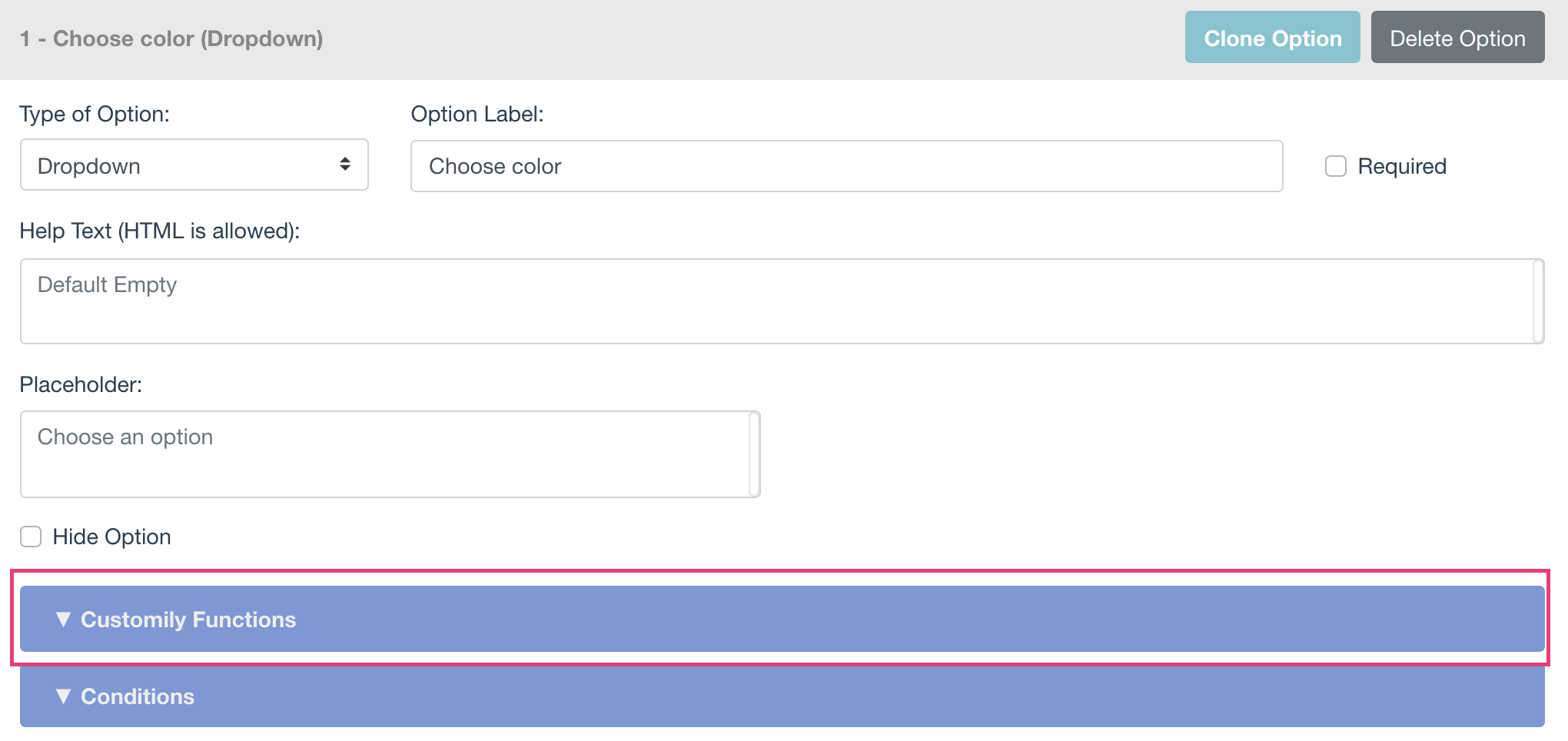Viewport: 1568px width, 741px height.
Task: Click the Customily Functions triangle icon
Action: tap(64, 620)
